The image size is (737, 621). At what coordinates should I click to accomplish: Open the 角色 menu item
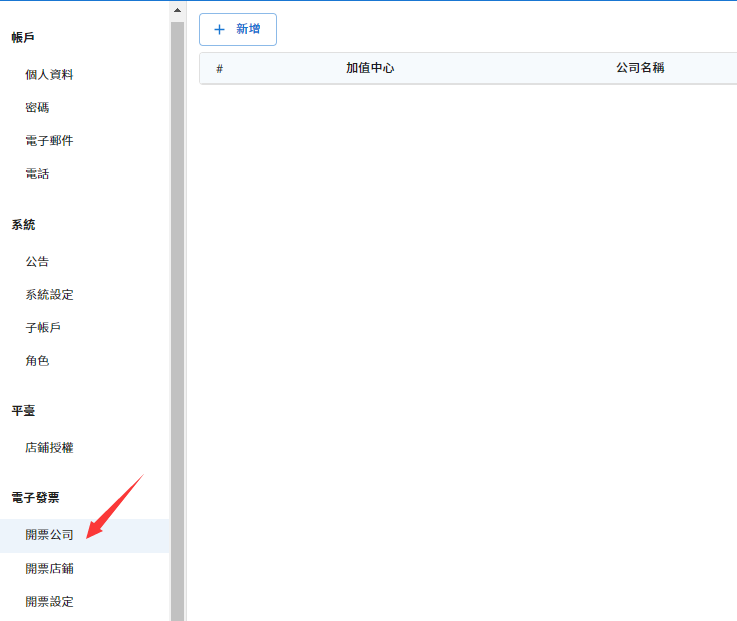click(37, 361)
